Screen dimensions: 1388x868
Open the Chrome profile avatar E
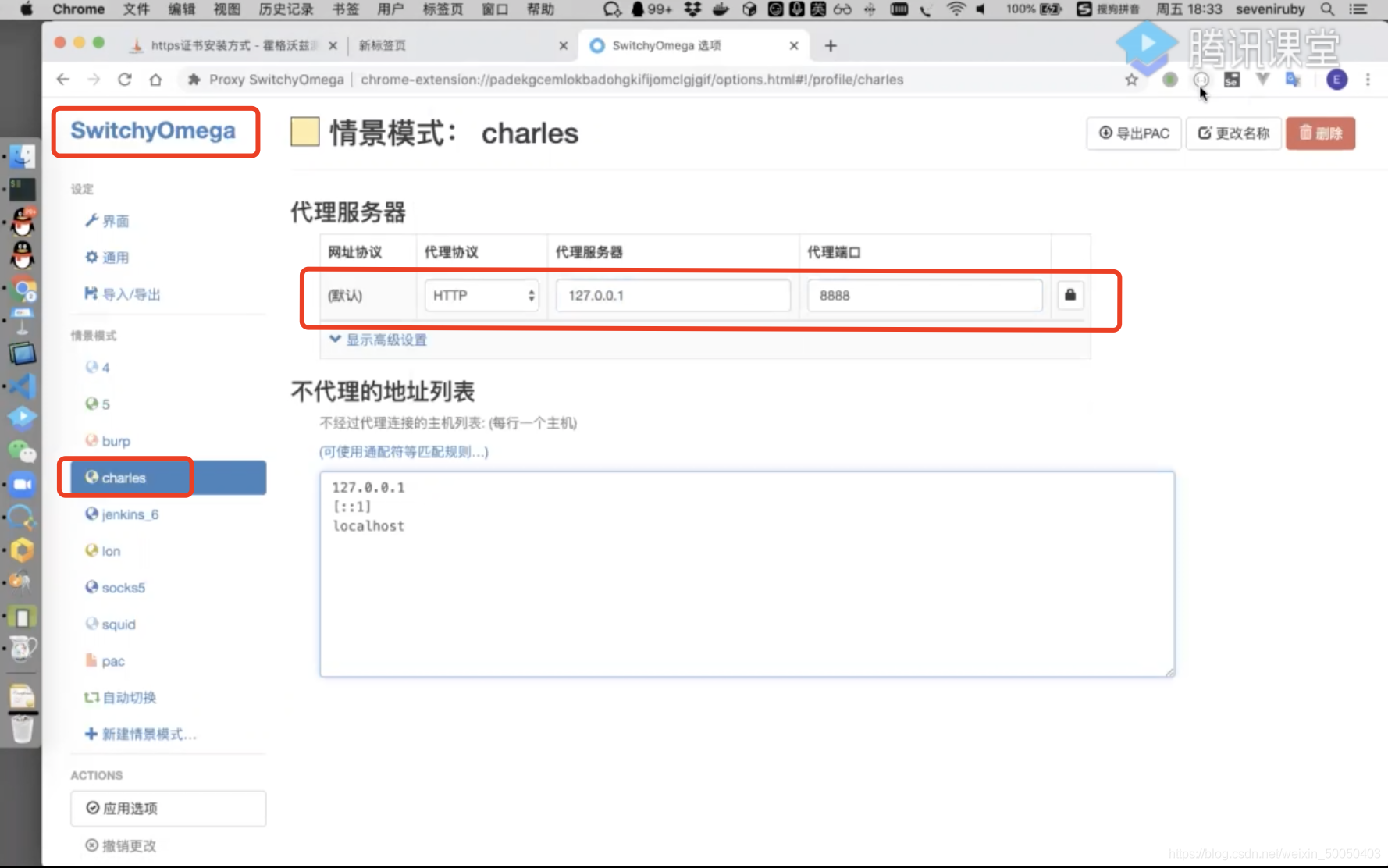click(1336, 80)
